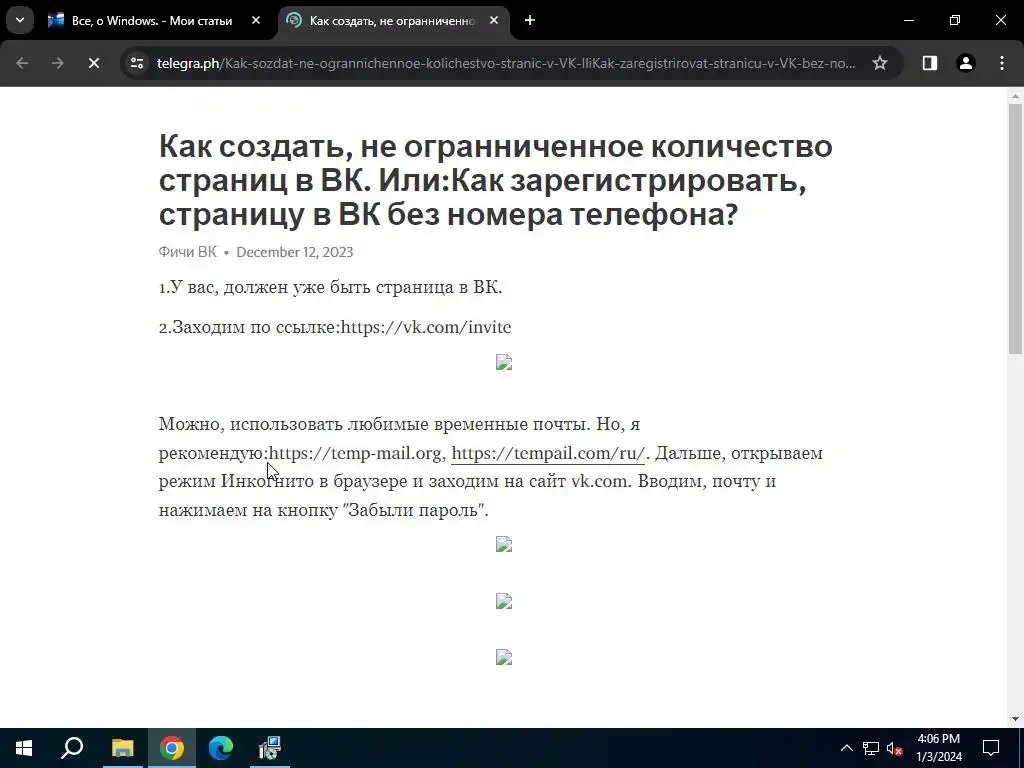Open the Chrome profile menu
The image size is (1024, 768).
coord(966,63)
